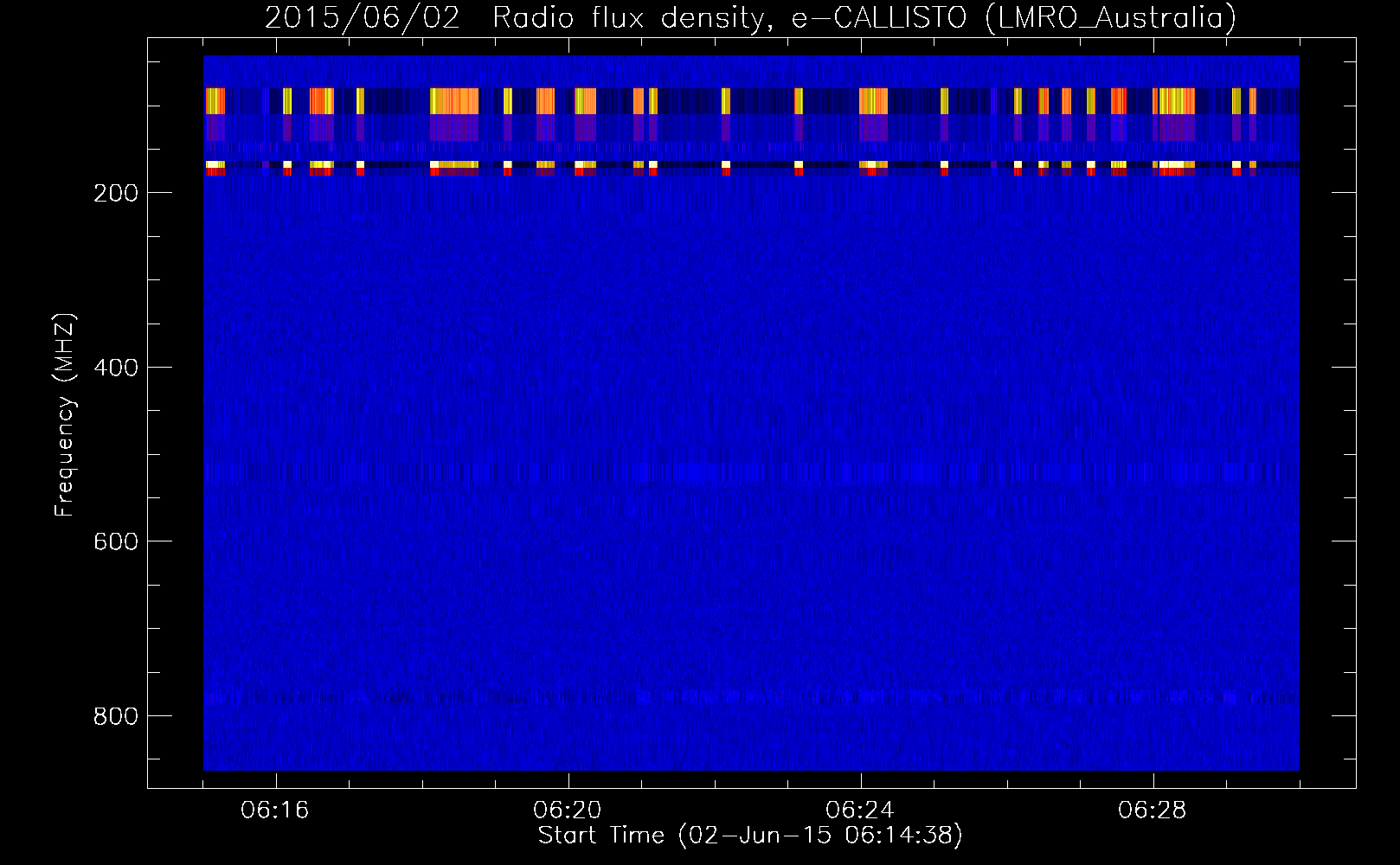
Task: Click the 06:24 time tick label
Action: pos(861,811)
